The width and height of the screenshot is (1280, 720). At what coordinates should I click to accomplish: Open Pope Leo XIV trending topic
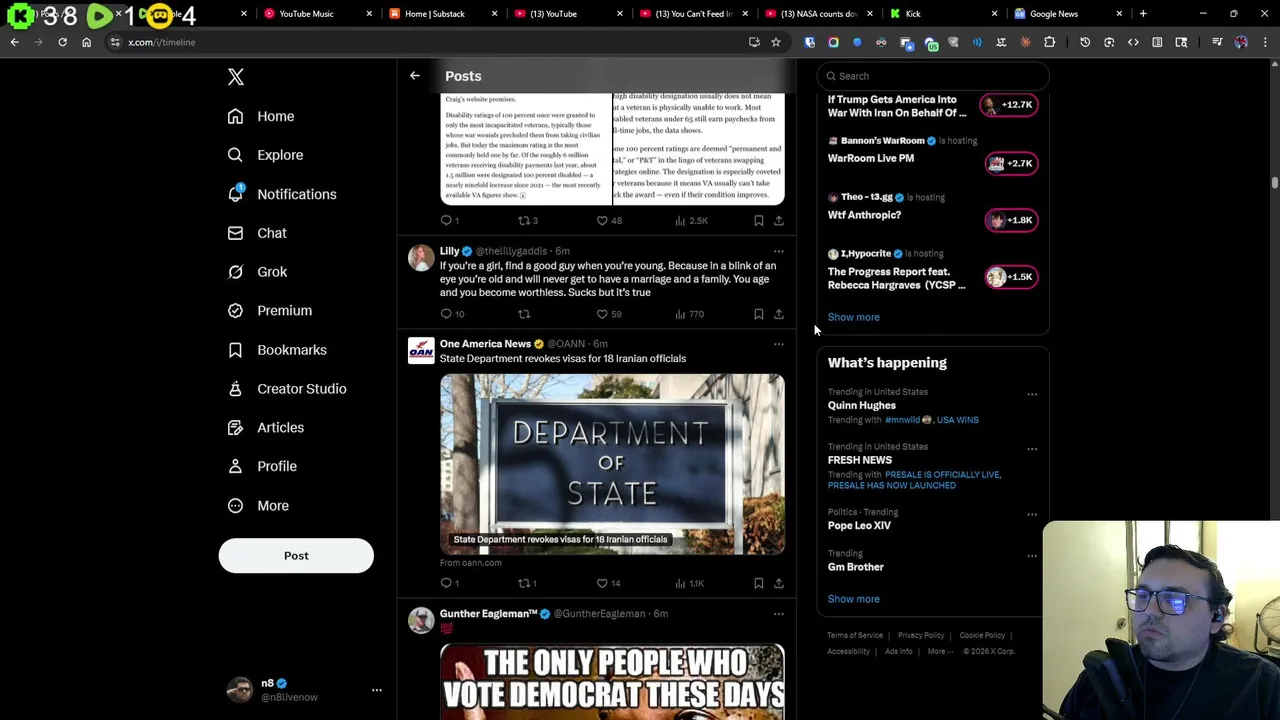tap(859, 526)
